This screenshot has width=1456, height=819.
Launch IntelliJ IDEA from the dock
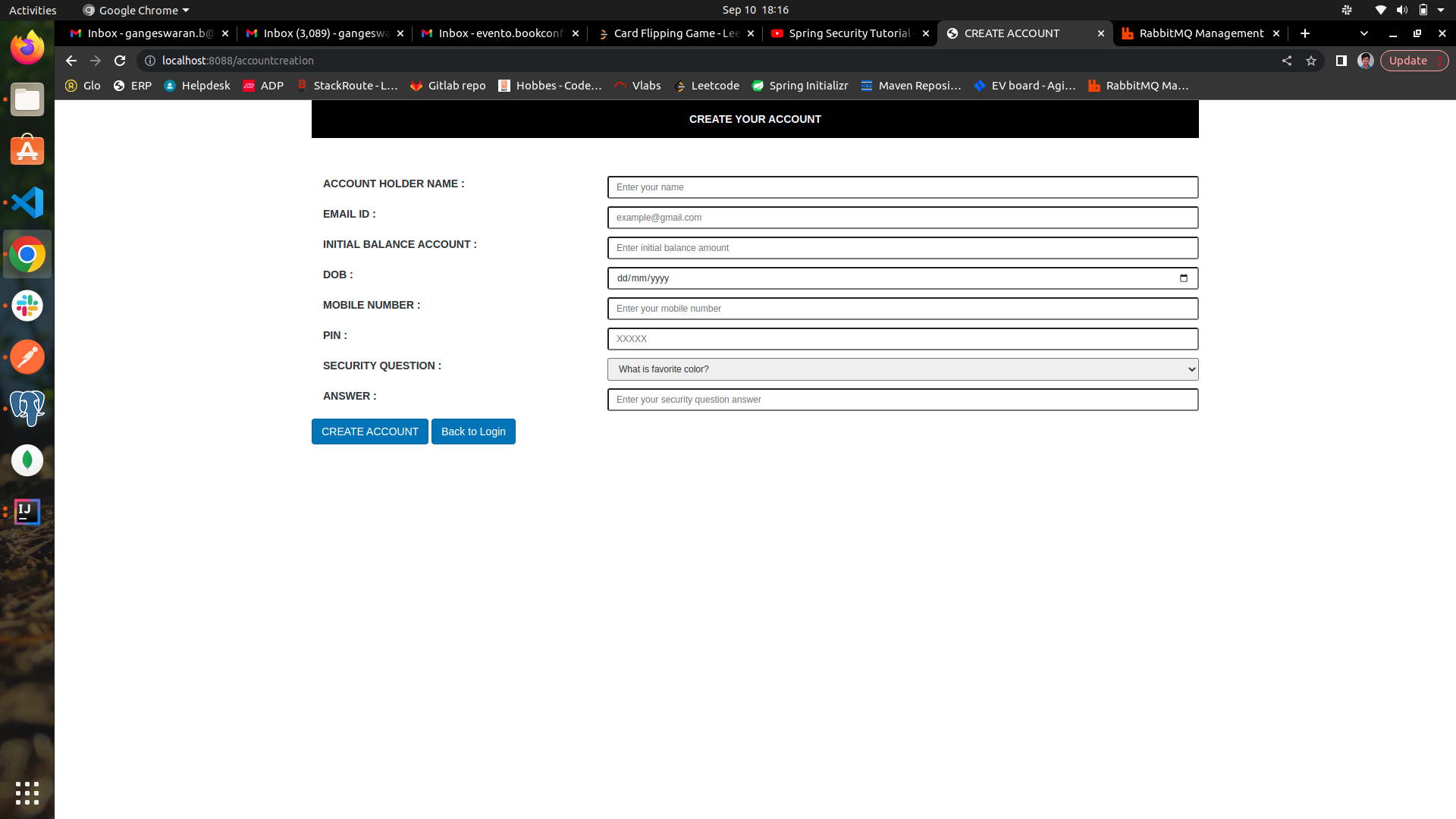(27, 511)
